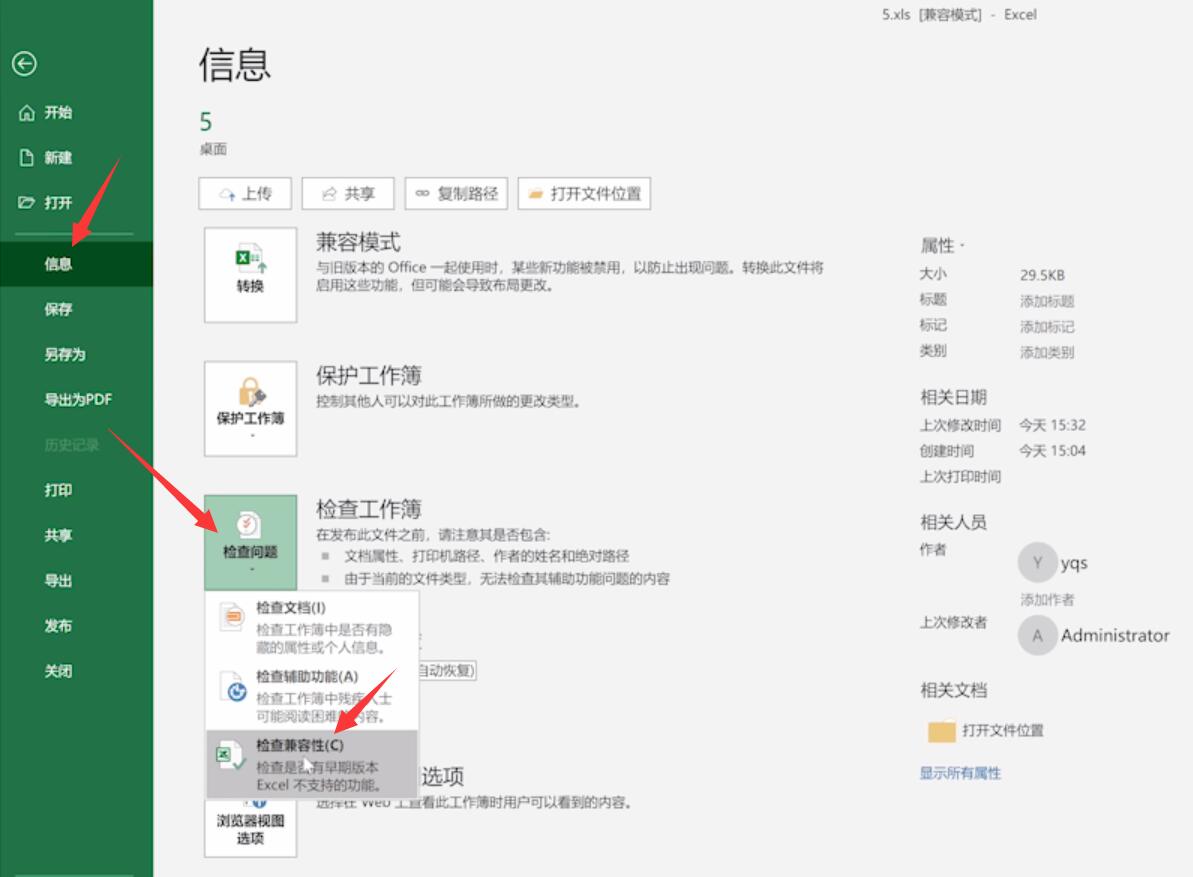Click the 共享 button under file name
The height and width of the screenshot is (877, 1193).
click(348, 193)
